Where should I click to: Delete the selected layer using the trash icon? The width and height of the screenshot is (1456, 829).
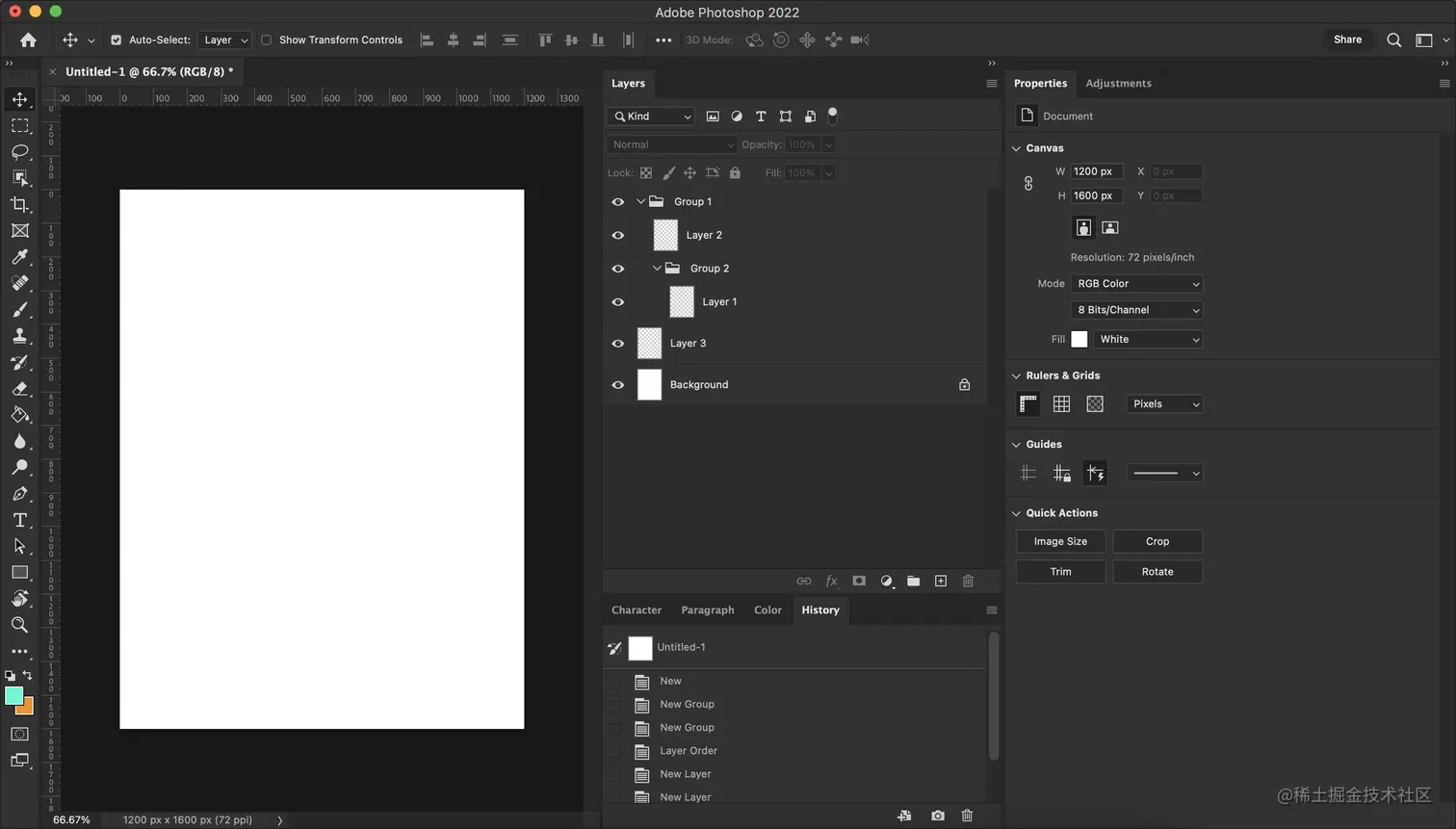click(x=968, y=581)
